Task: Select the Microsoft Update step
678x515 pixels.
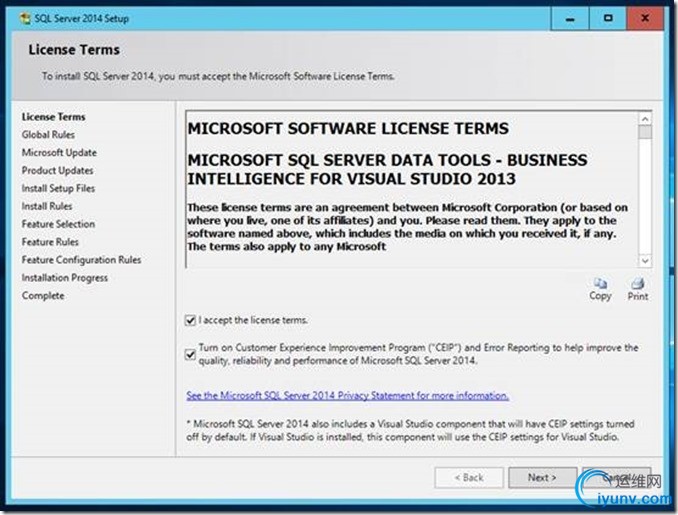Action: (x=59, y=153)
